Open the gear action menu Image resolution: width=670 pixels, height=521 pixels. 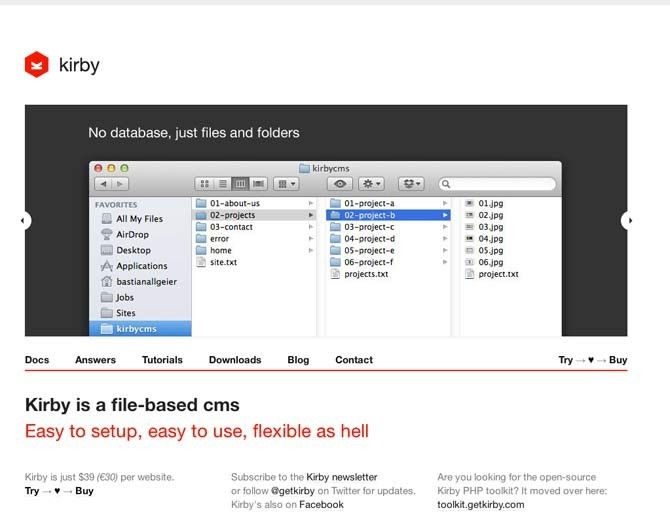coord(371,184)
